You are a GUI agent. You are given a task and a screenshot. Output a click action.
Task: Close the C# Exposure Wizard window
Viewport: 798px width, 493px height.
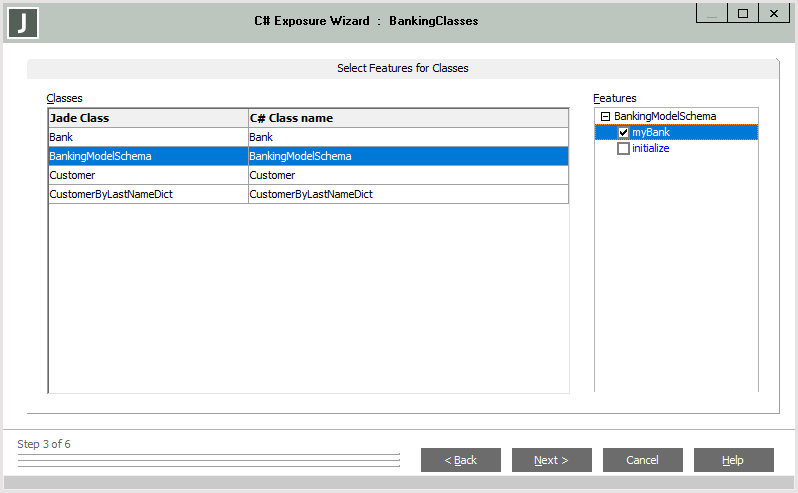[x=774, y=13]
